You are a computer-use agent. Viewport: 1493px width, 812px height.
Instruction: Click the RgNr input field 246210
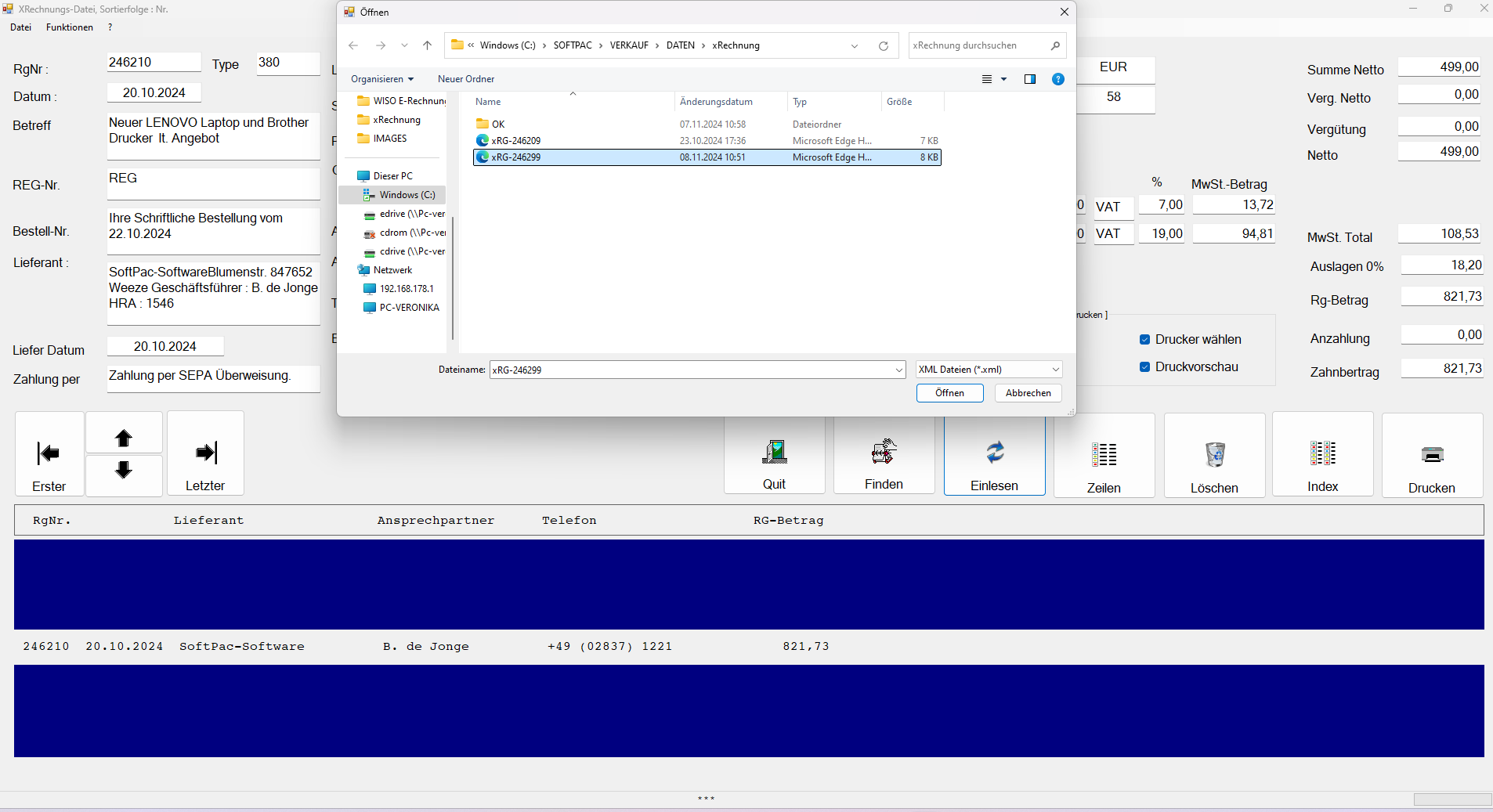[x=154, y=63]
